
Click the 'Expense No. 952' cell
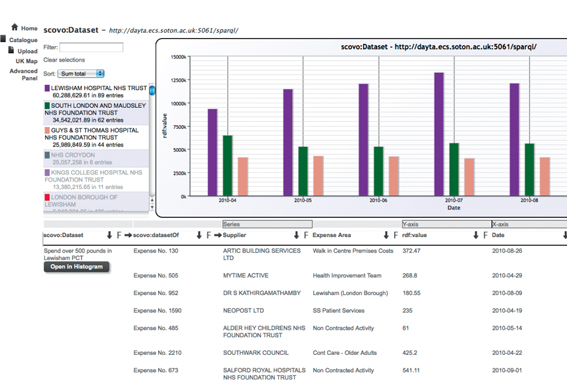click(x=156, y=293)
